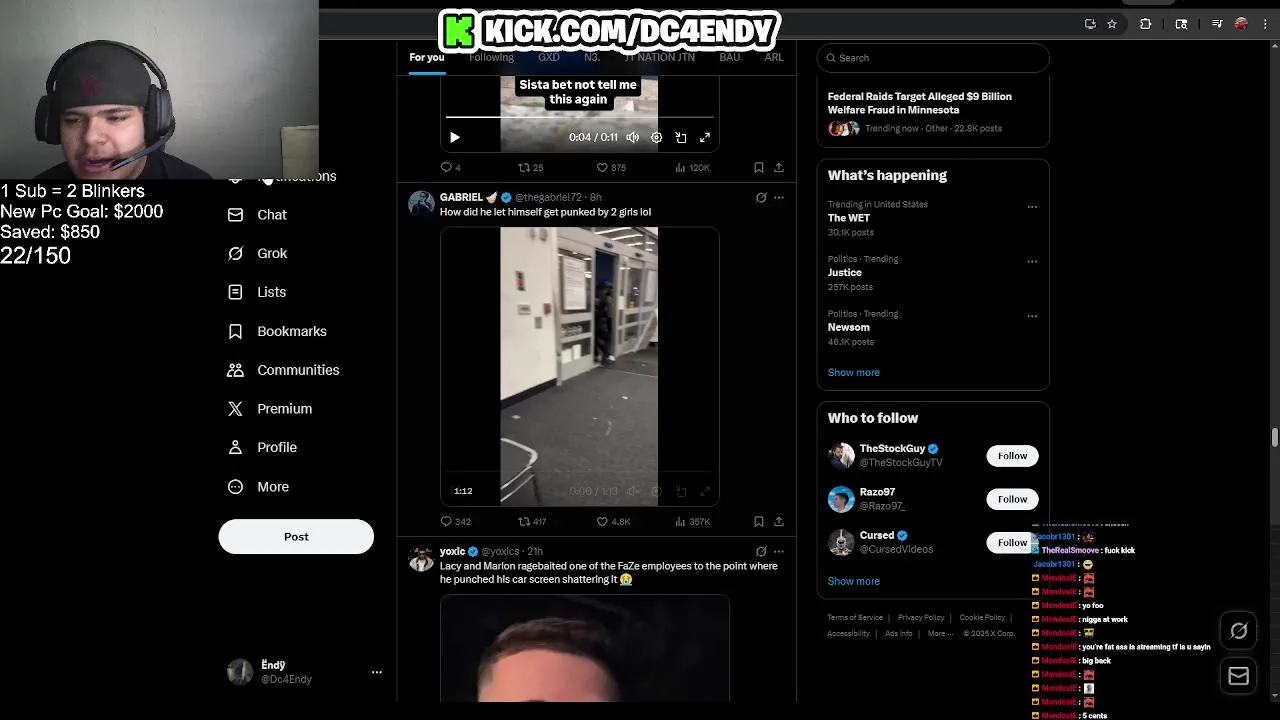The width and height of the screenshot is (1280, 720).
Task: Switch to the GXD tab
Action: [549, 57]
